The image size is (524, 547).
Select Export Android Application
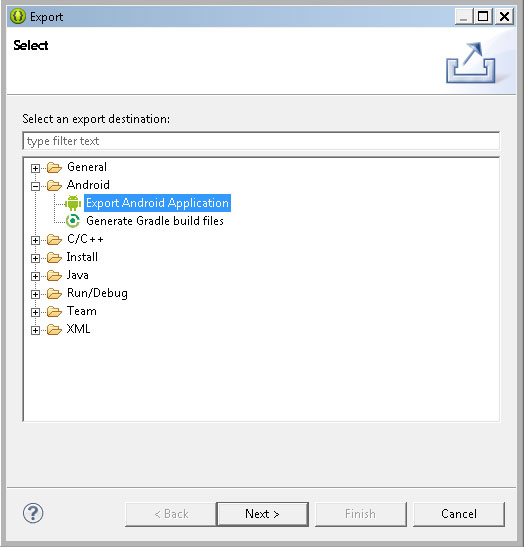click(x=157, y=203)
